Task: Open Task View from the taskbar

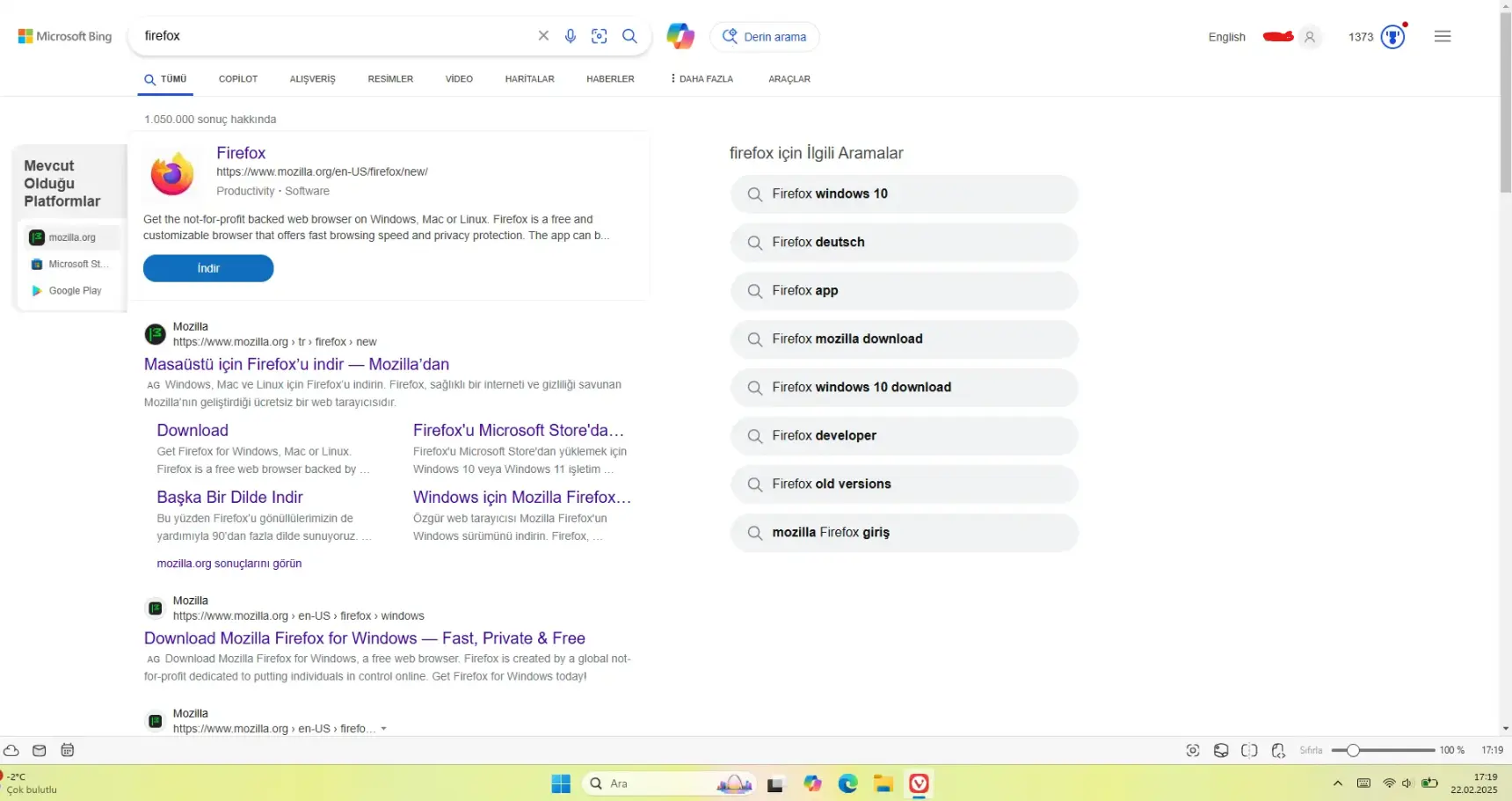Action: [775, 784]
